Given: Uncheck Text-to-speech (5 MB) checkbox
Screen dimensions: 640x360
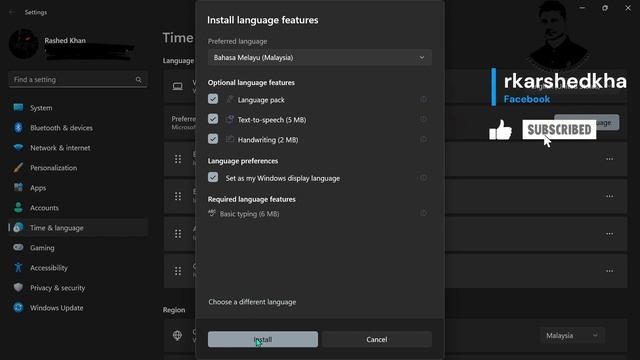Looking at the screenshot, I should click(x=213, y=119).
